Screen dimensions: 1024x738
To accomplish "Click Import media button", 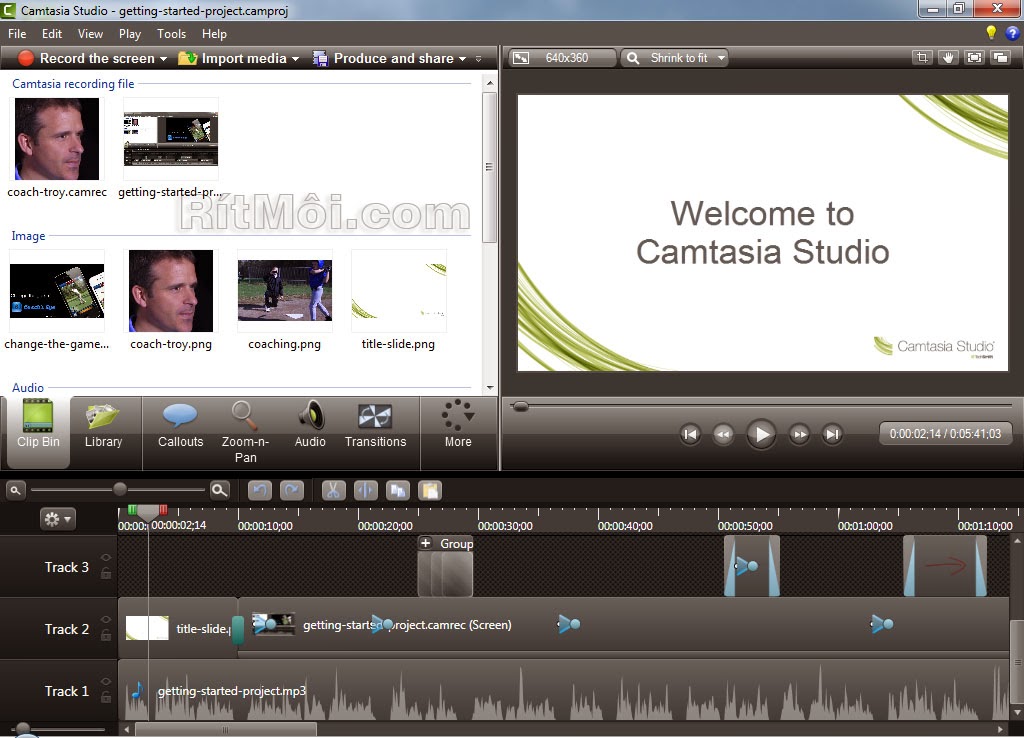I will (x=232, y=58).
